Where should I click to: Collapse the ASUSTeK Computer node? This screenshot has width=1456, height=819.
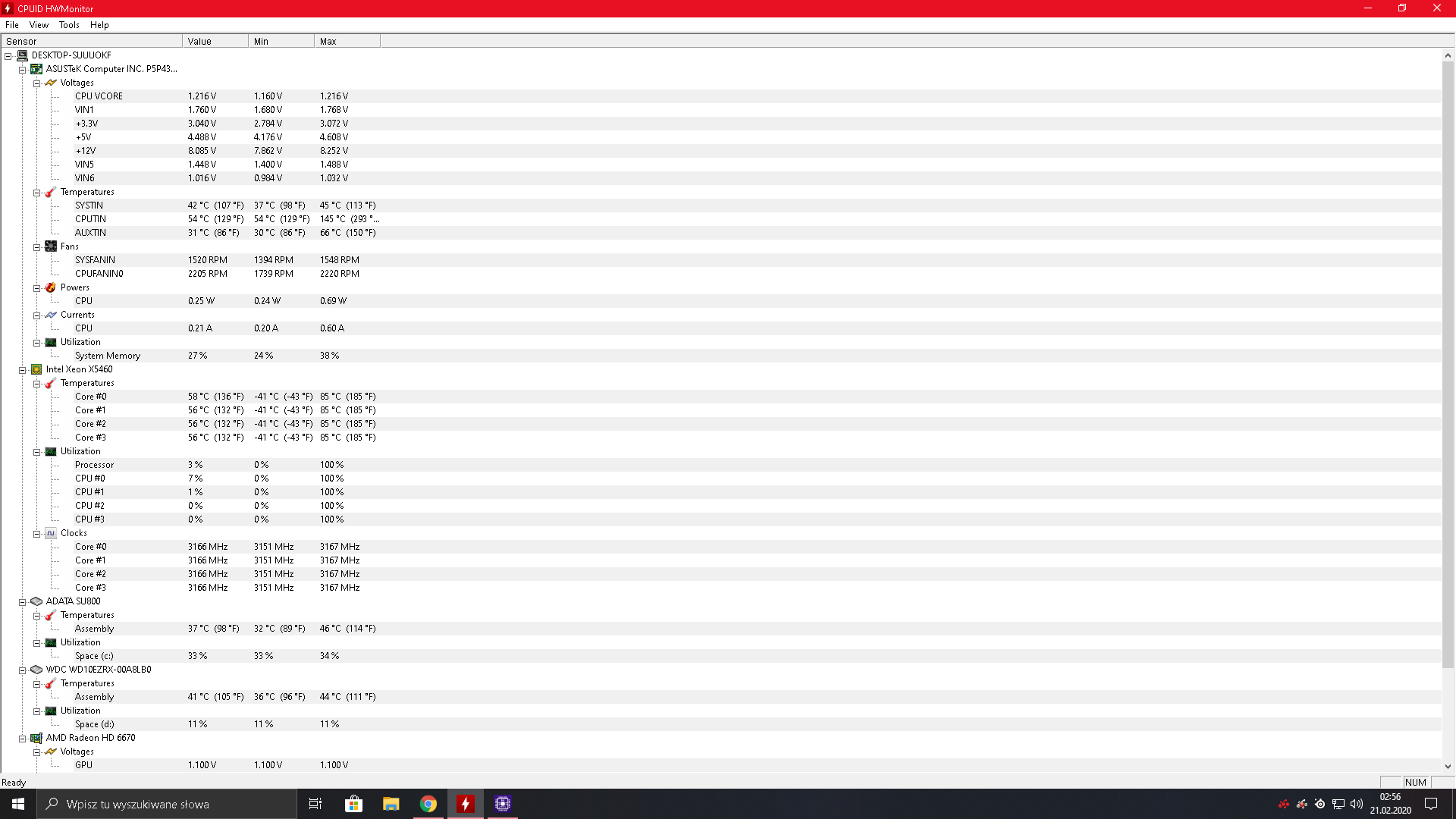click(x=23, y=70)
